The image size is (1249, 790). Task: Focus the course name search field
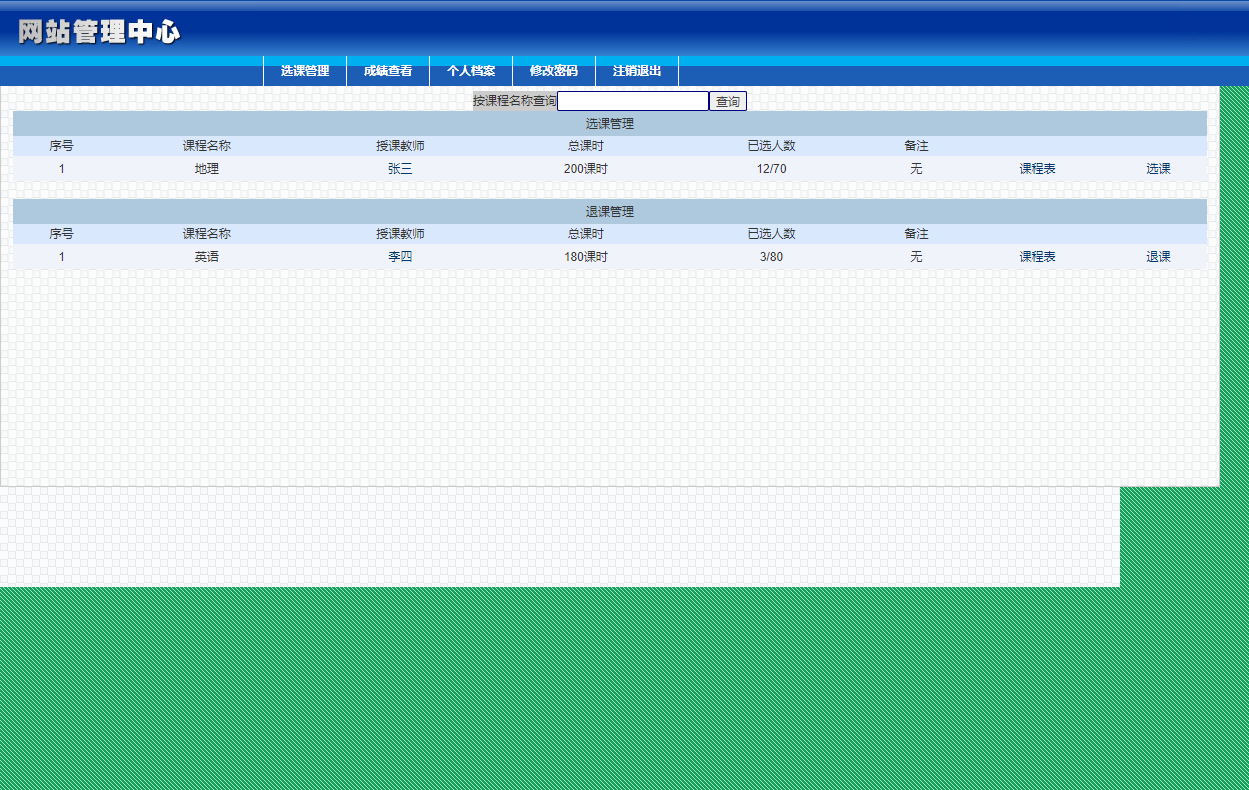(632, 101)
